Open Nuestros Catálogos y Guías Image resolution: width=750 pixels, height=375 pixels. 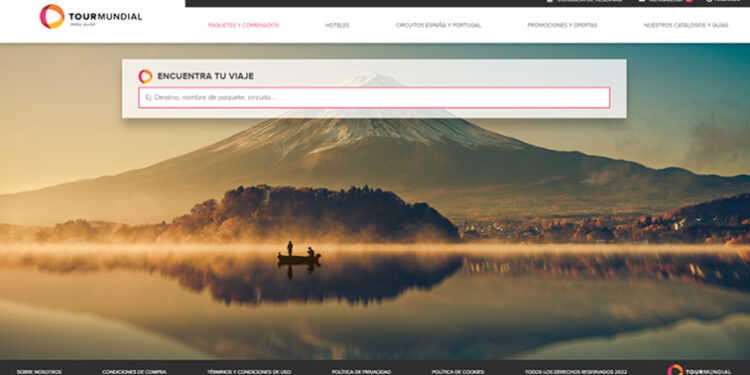tap(686, 25)
